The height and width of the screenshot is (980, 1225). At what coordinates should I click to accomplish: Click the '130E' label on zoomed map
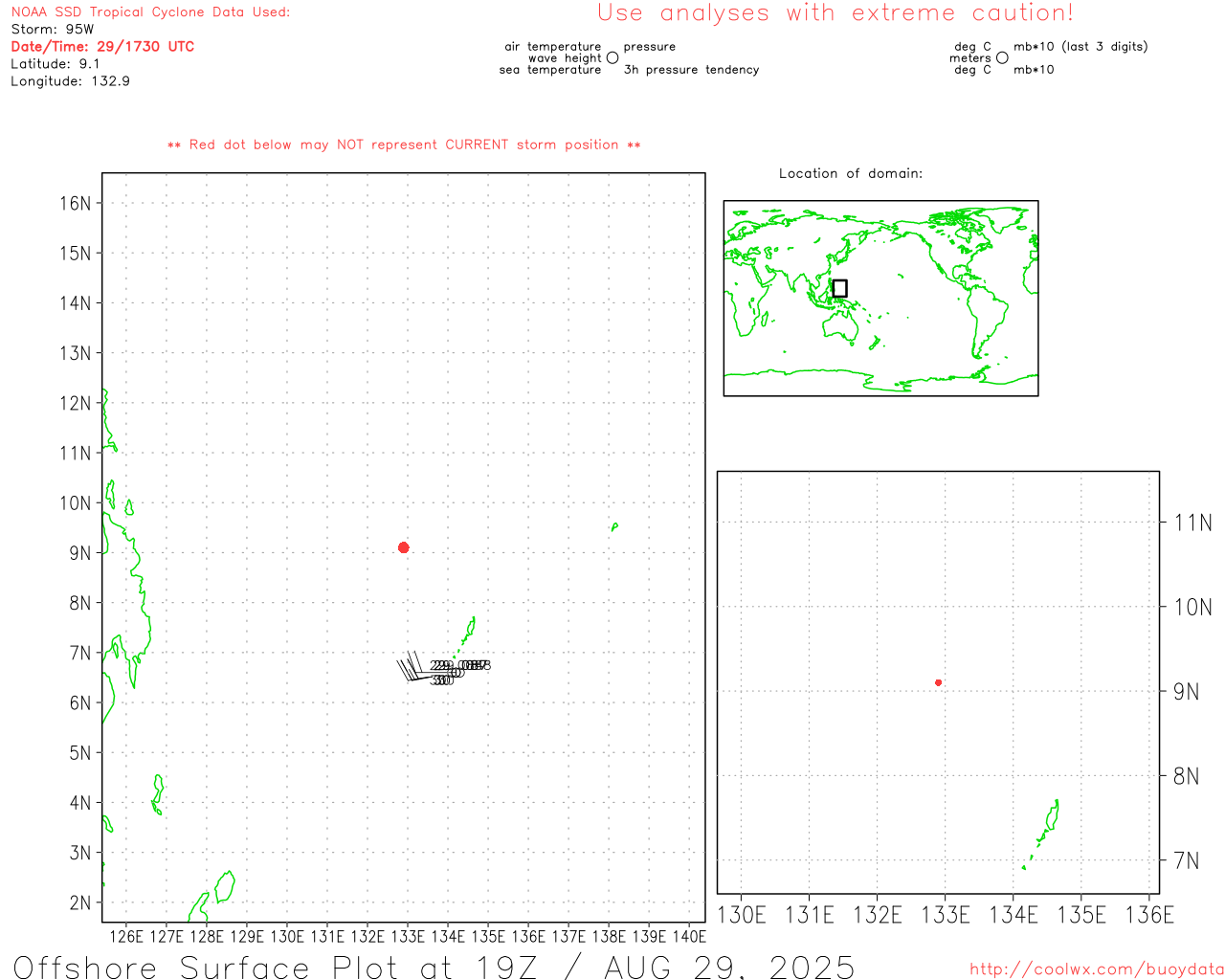tap(742, 915)
